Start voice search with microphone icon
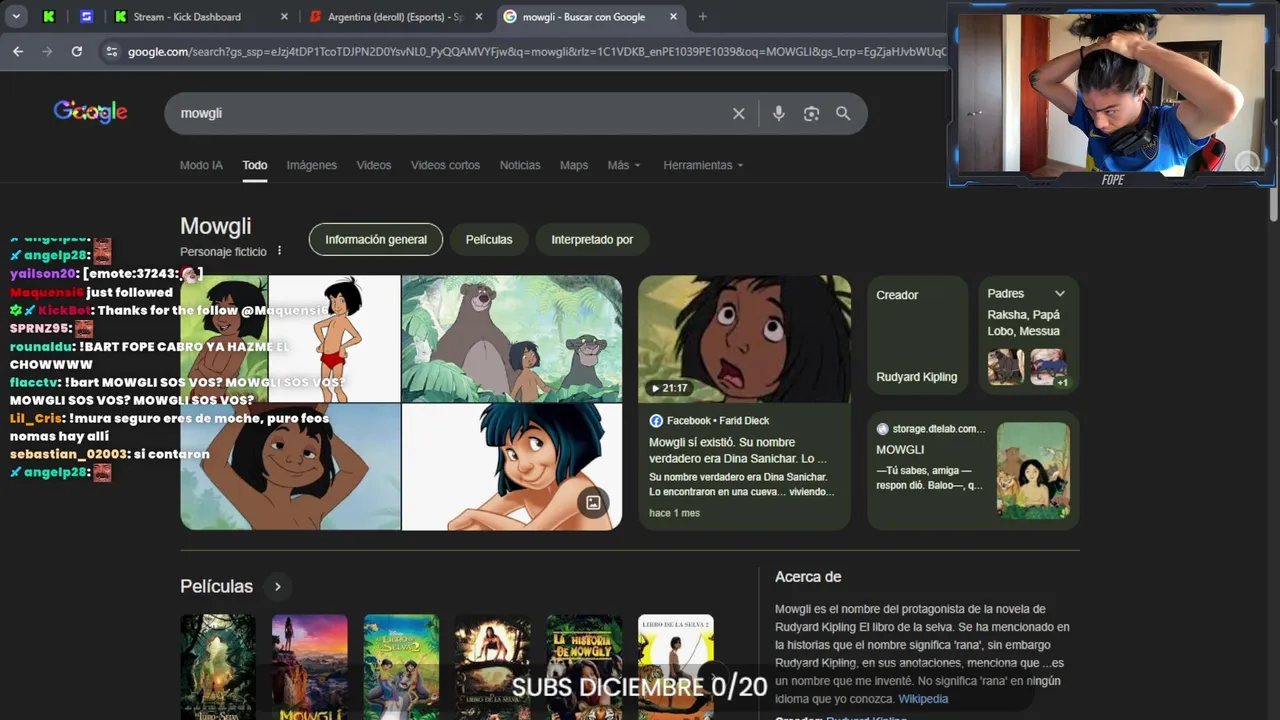This screenshot has height=720, width=1280. 779,114
